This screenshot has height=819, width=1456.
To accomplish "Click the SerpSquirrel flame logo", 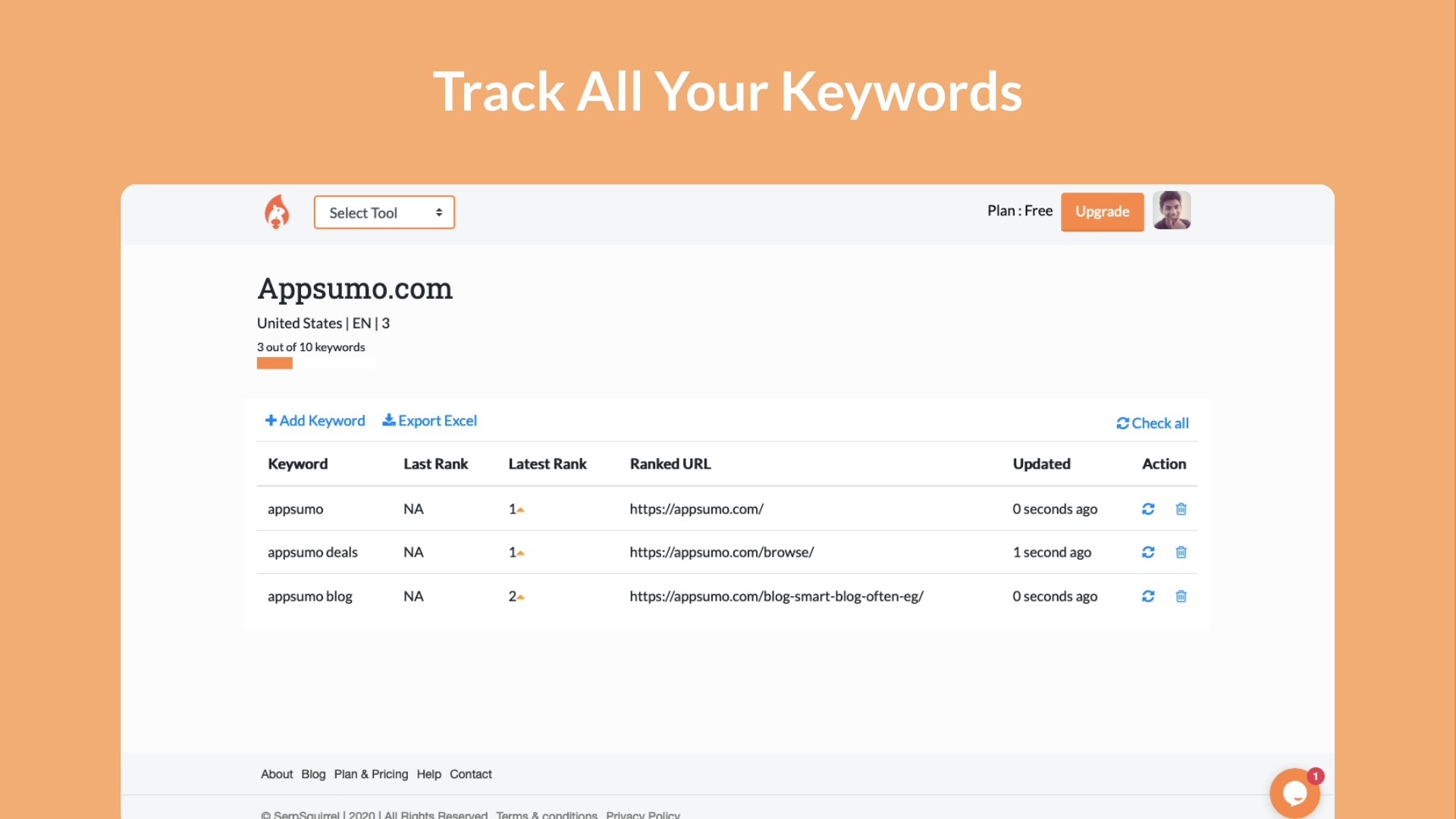I will pos(277,212).
